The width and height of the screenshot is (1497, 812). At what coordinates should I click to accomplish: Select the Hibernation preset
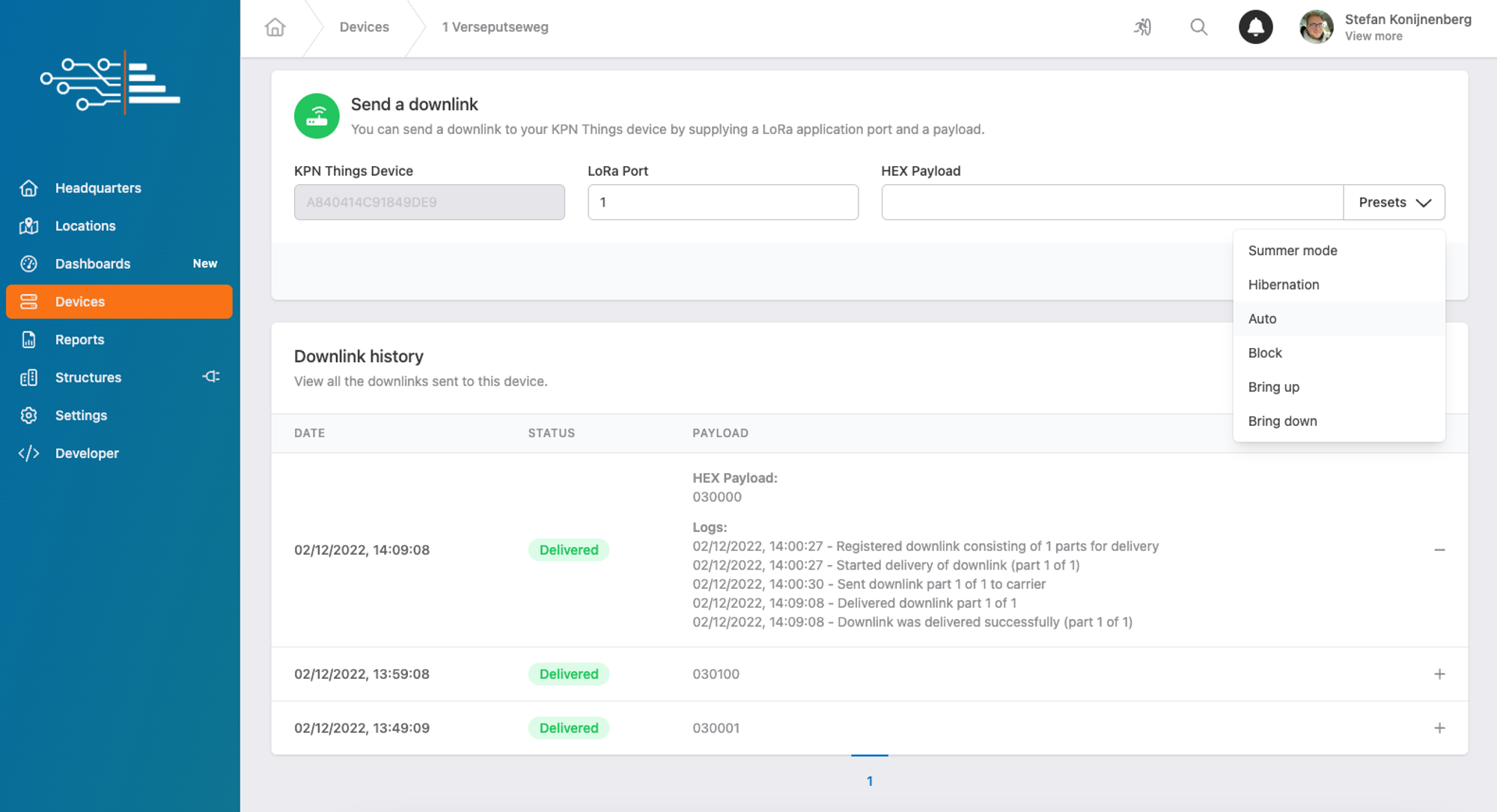[x=1283, y=284]
